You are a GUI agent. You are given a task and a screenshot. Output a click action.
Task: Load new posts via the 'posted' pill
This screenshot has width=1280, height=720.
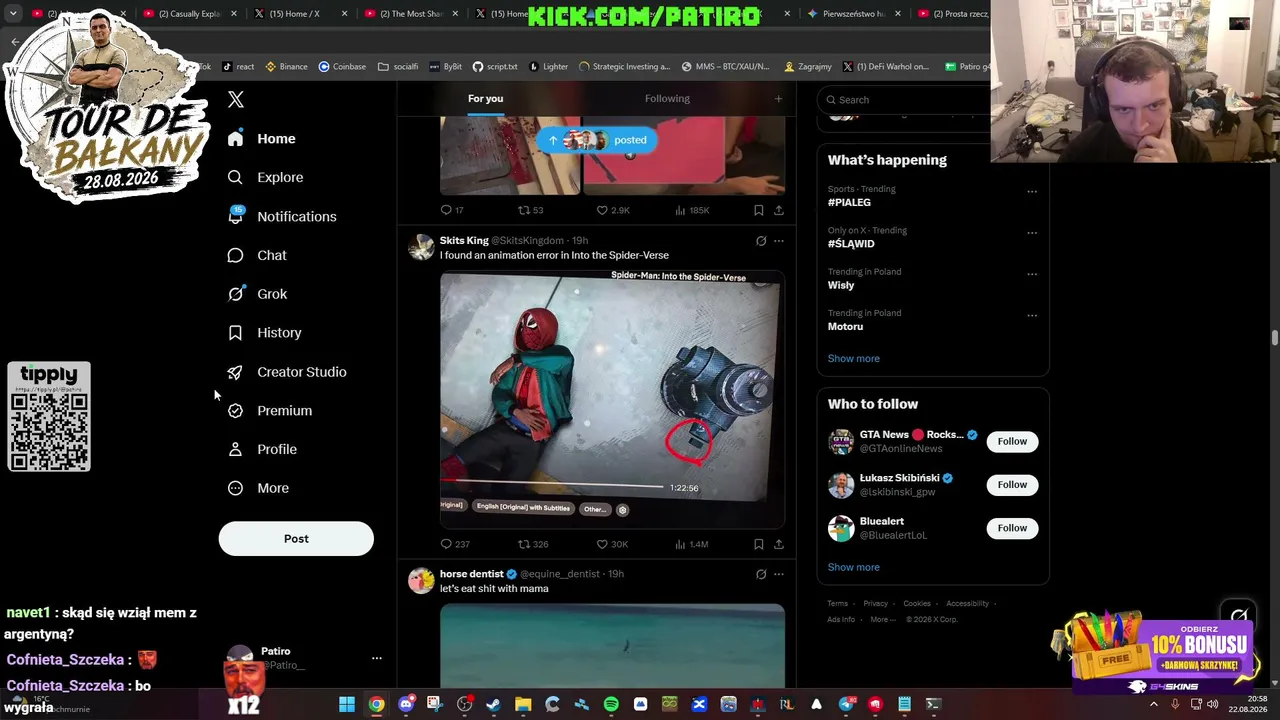coord(598,140)
